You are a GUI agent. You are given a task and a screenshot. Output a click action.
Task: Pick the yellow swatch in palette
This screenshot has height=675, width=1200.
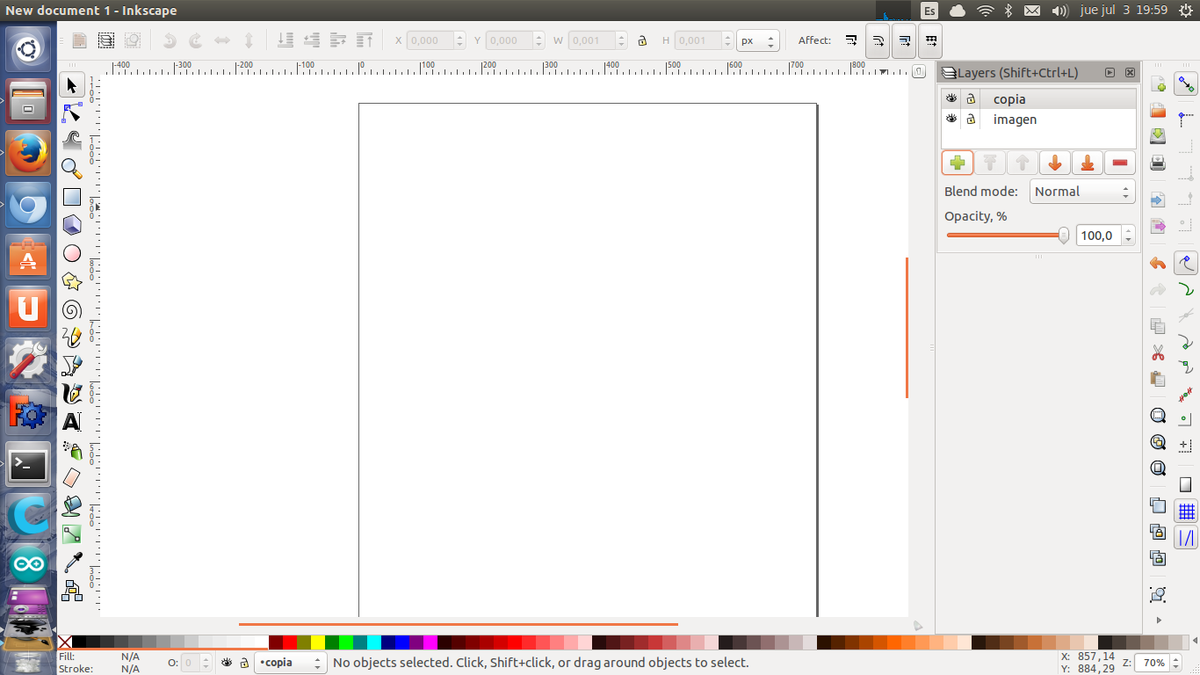[318, 642]
